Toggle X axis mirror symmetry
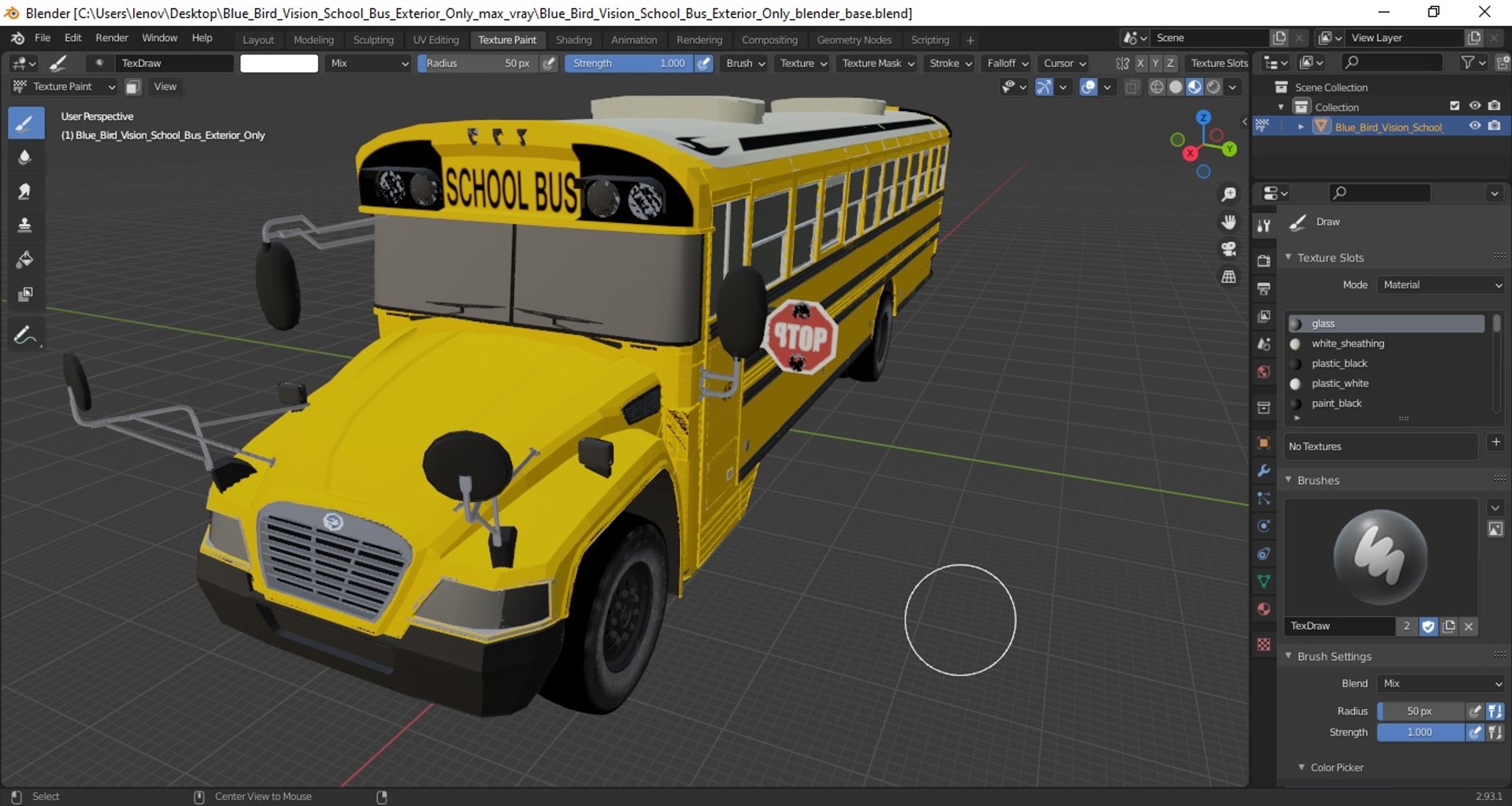The height and width of the screenshot is (806, 1512). 1140,63
